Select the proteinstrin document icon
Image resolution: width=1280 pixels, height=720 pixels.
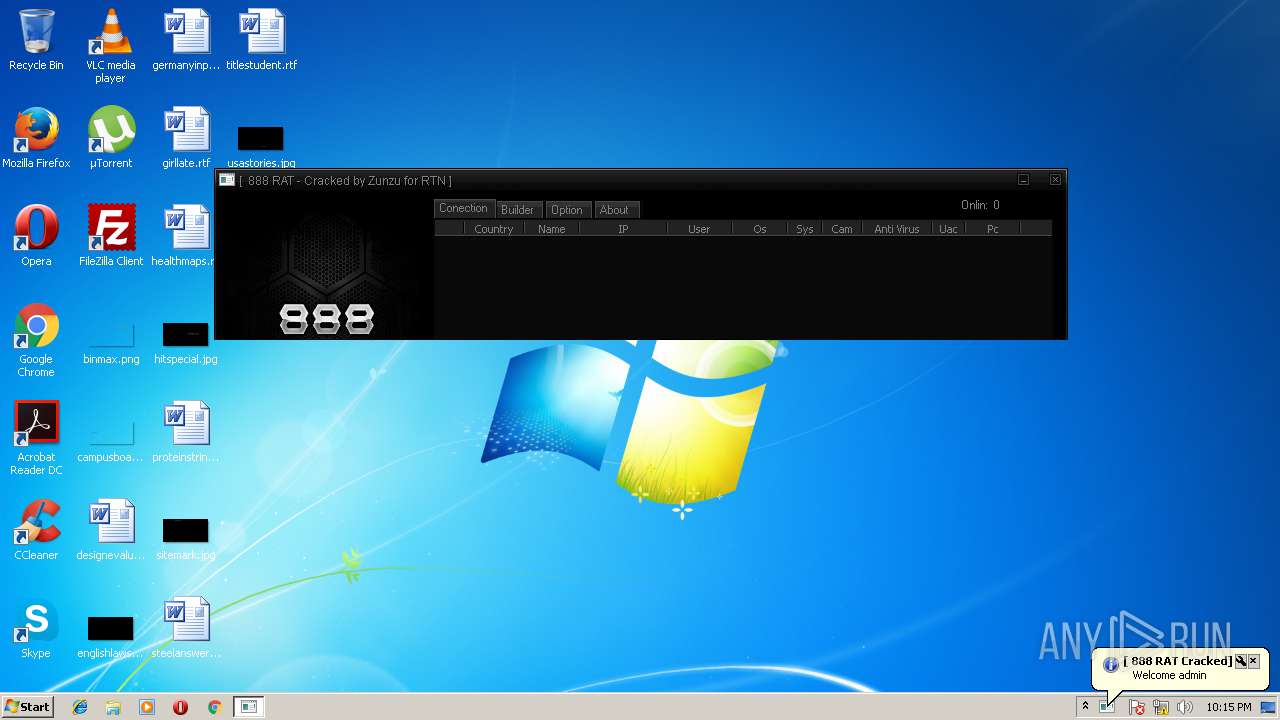(186, 432)
